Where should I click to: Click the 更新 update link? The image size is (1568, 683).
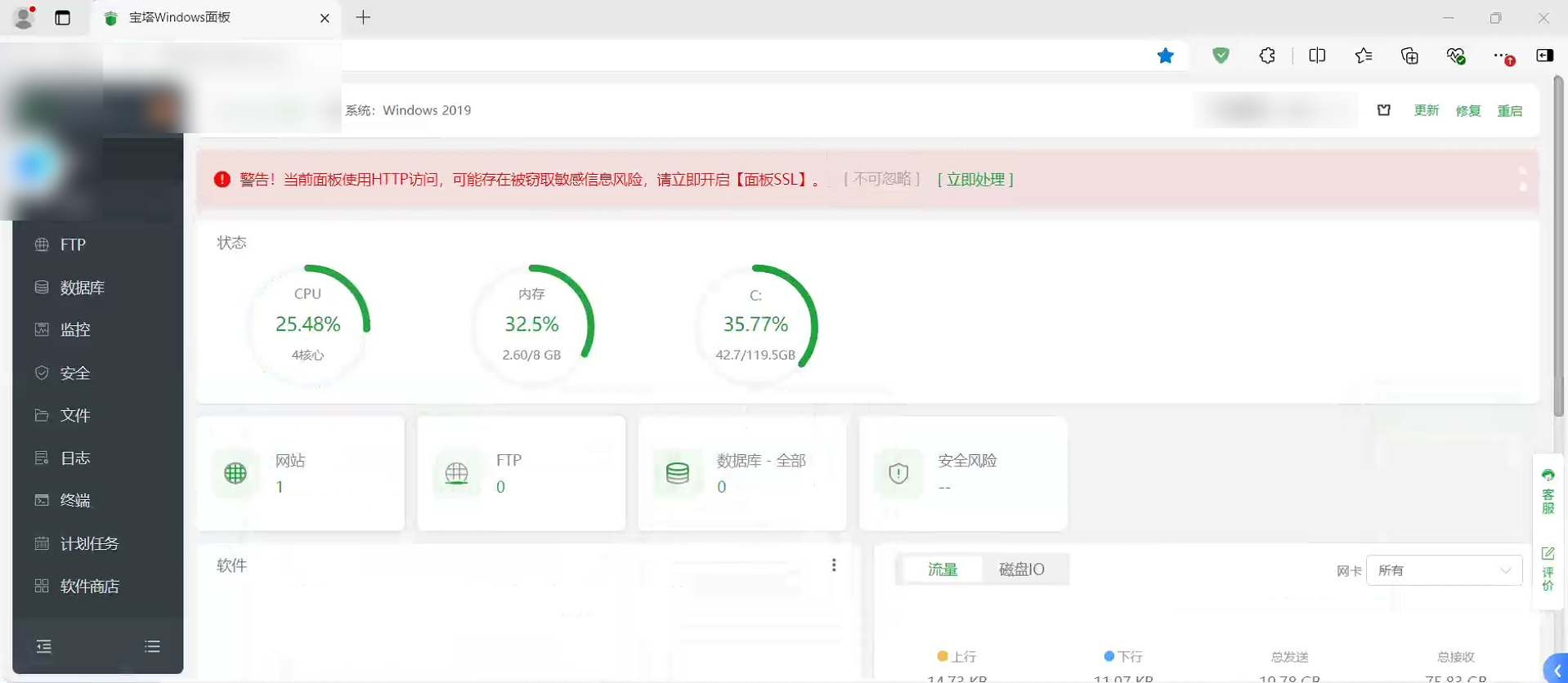[1426, 110]
